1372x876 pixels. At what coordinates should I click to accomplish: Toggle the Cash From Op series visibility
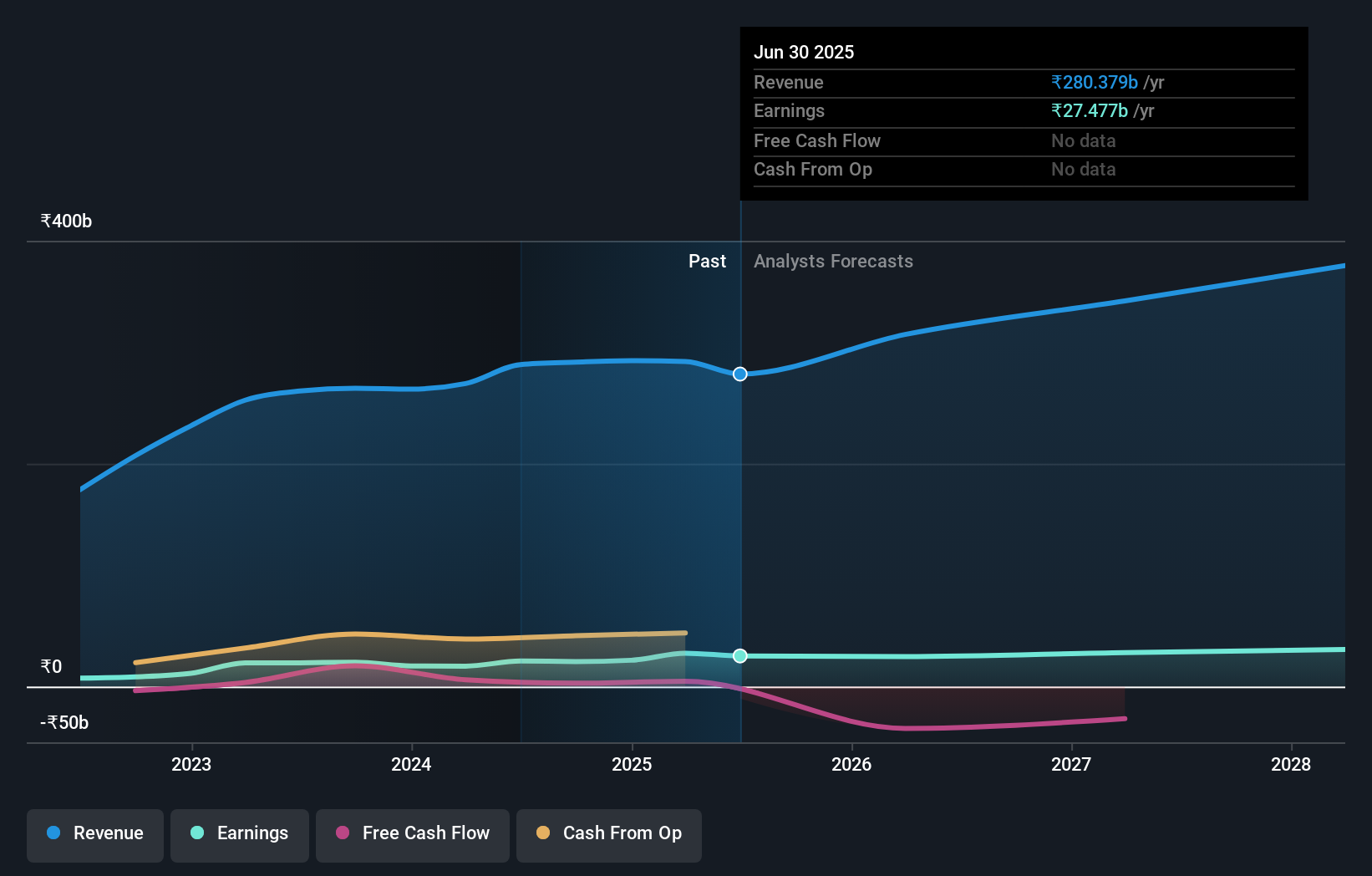[x=608, y=833]
